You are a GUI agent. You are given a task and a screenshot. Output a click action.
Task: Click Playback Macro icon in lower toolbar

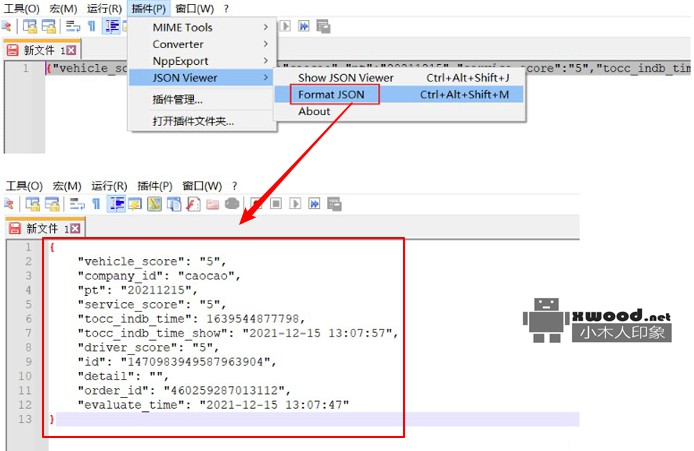pos(295,204)
